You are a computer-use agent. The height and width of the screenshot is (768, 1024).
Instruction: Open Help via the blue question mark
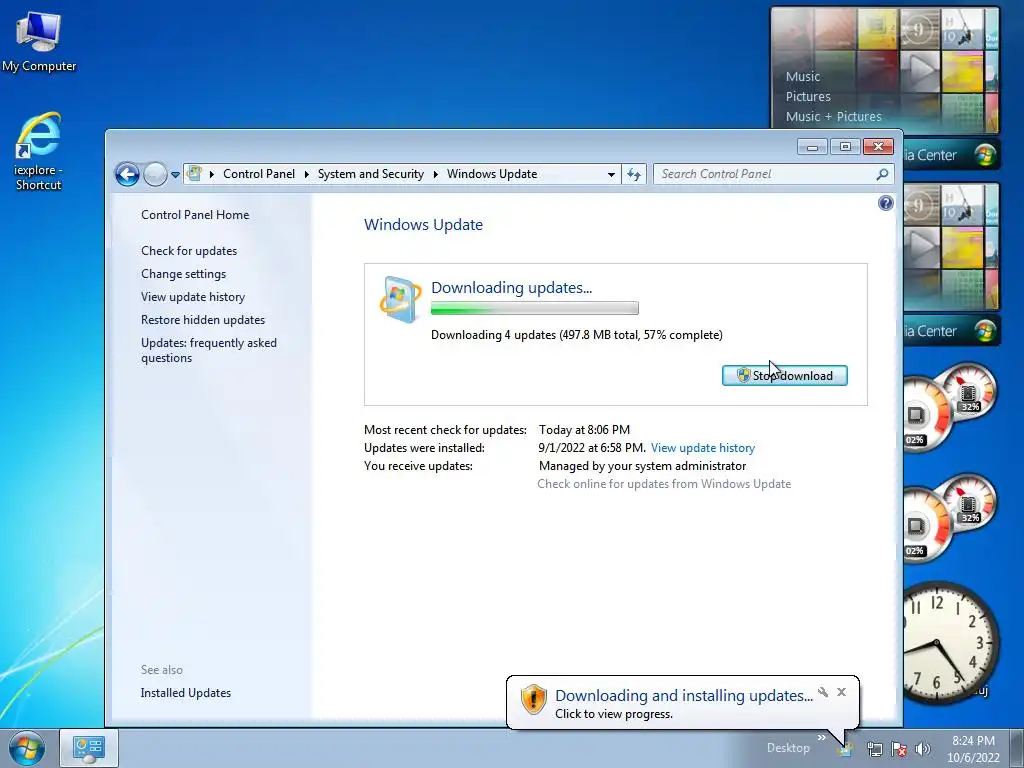point(886,203)
